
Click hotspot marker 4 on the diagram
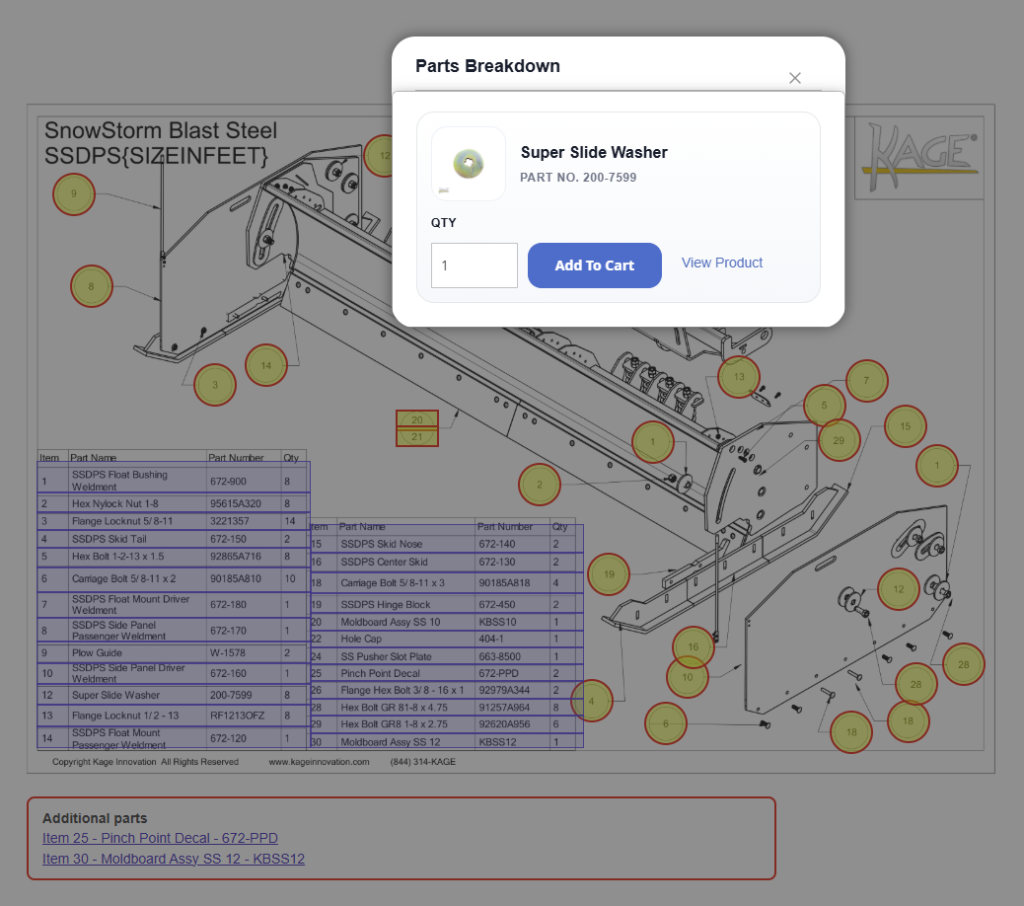pos(592,701)
